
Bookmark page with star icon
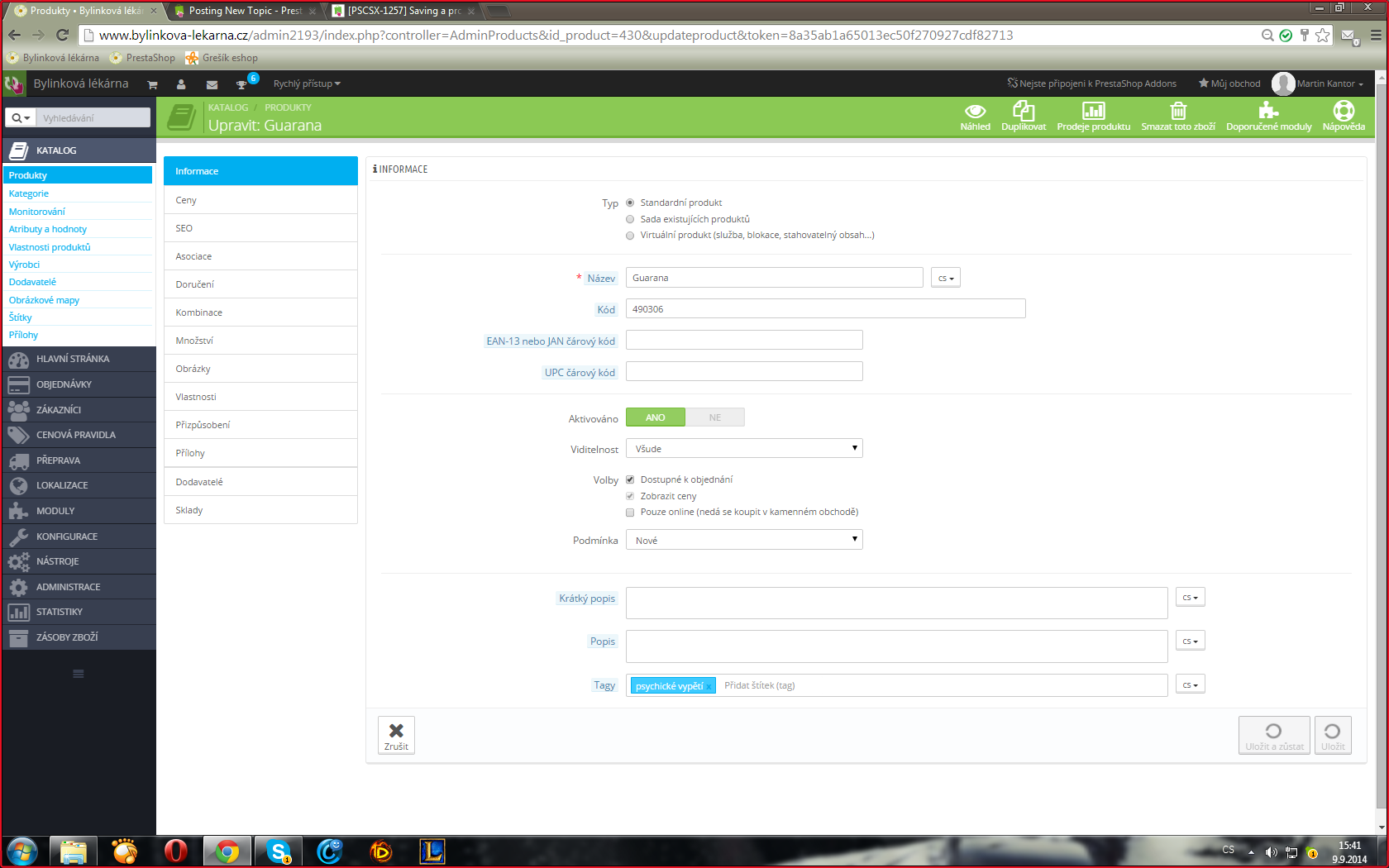(1323, 35)
